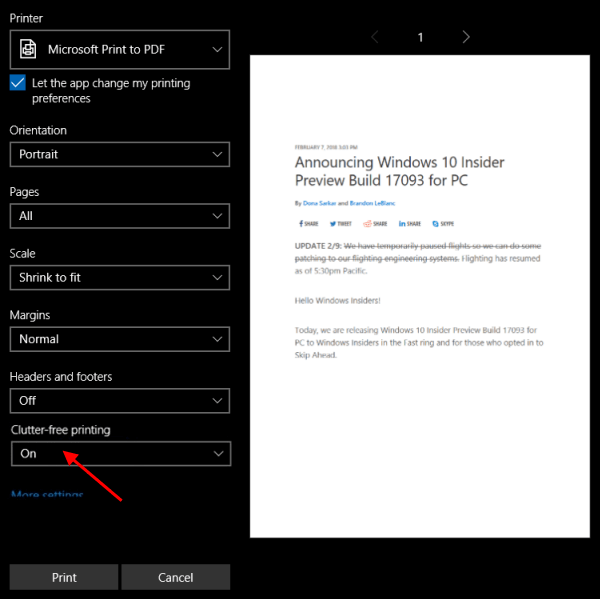600x599 pixels.
Task: Click the Scale label
Action: tap(23, 253)
